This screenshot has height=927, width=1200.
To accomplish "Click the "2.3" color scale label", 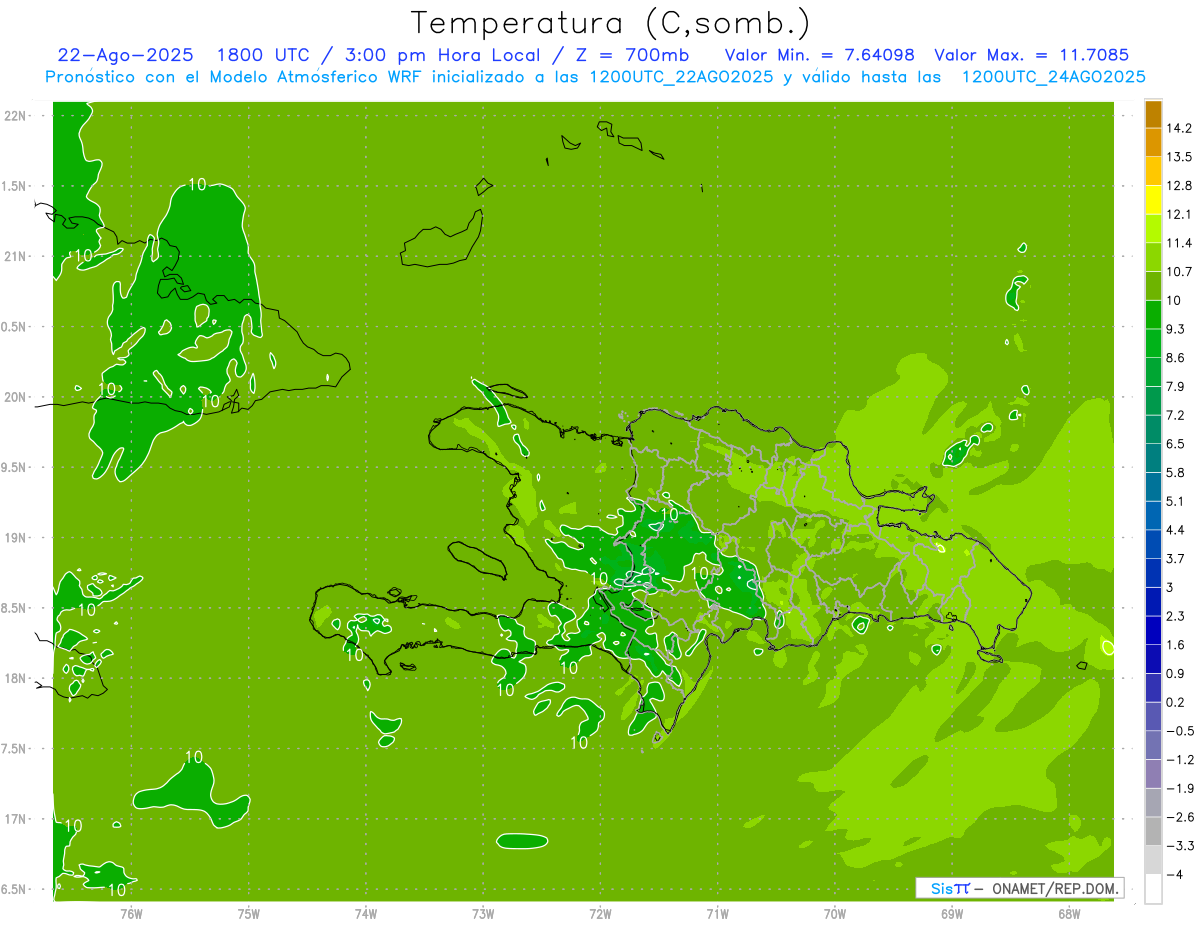I will coord(1176,616).
